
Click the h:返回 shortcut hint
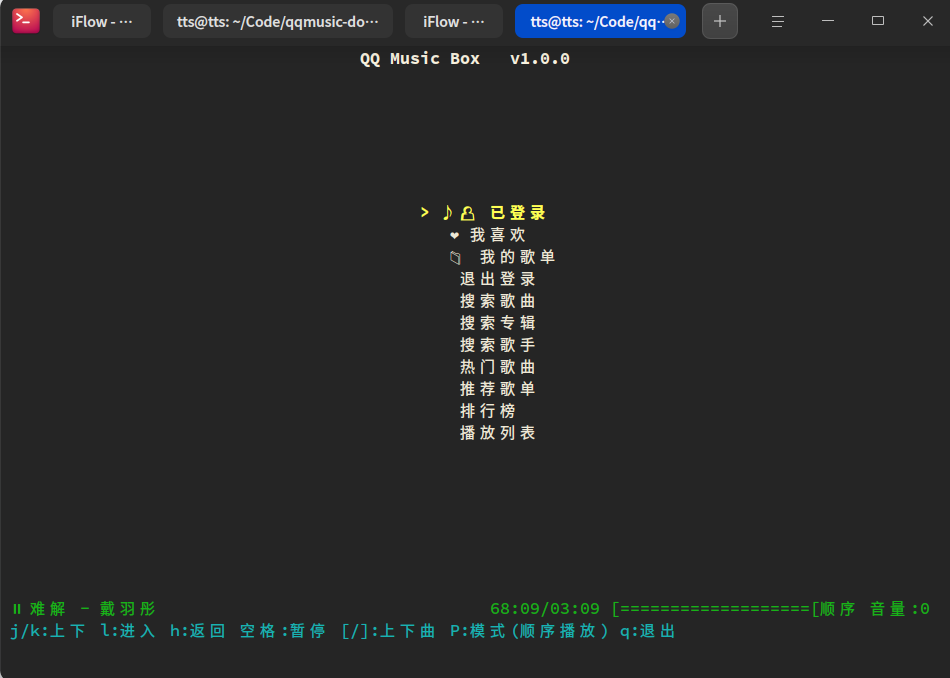point(198,631)
